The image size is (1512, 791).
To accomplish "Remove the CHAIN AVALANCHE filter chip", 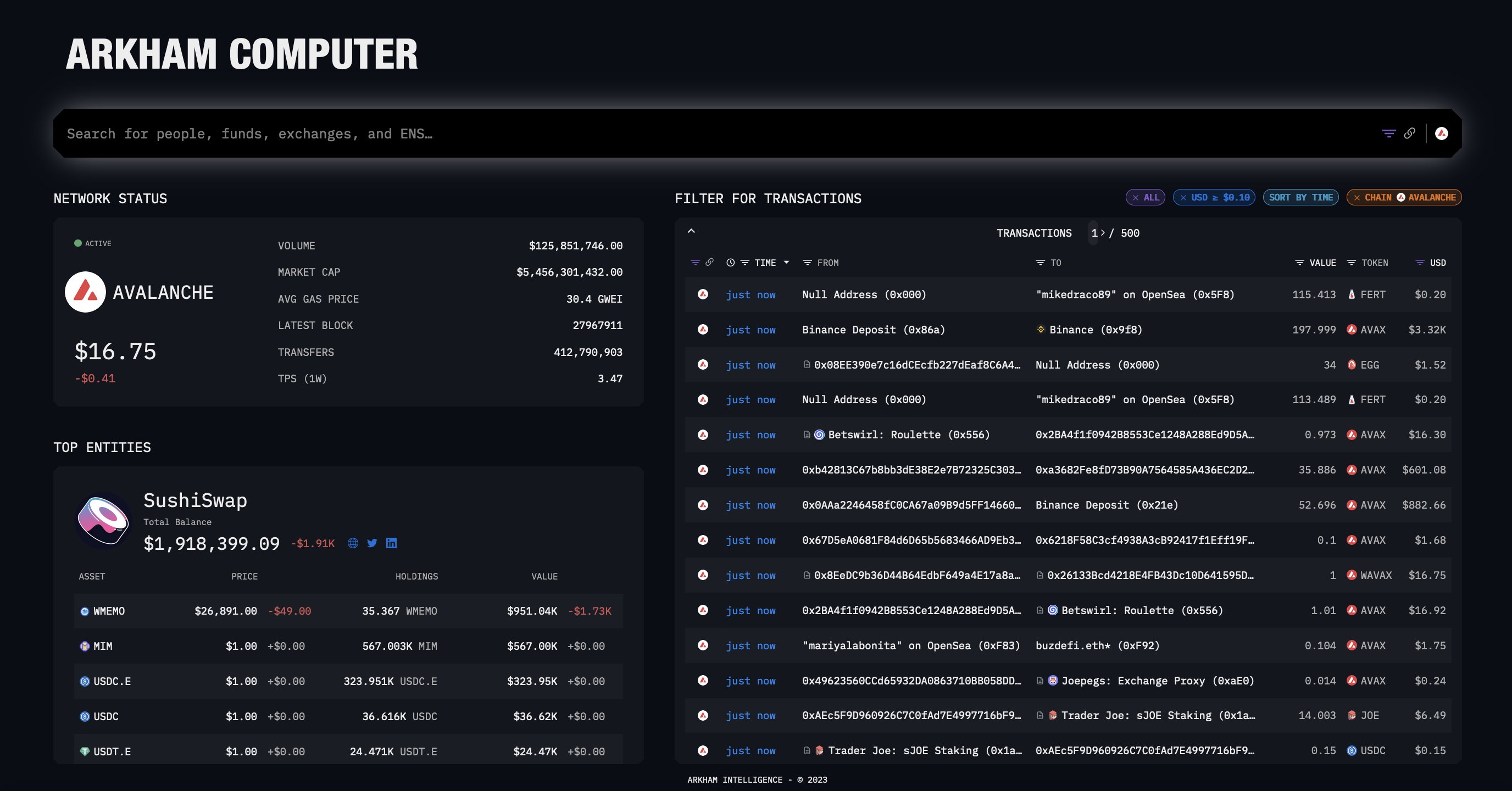I will [1357, 198].
